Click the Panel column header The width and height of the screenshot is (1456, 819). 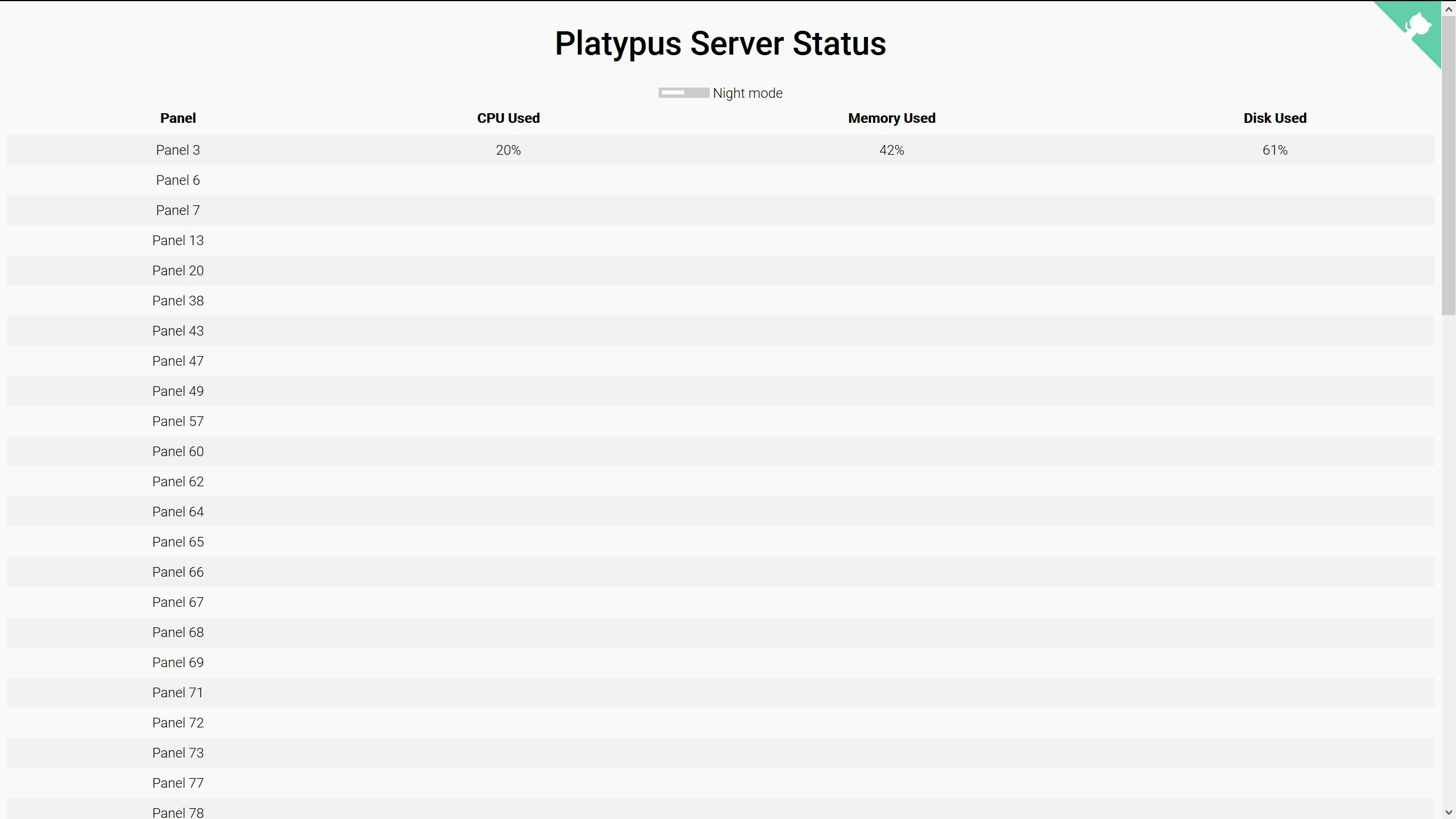coord(178,118)
